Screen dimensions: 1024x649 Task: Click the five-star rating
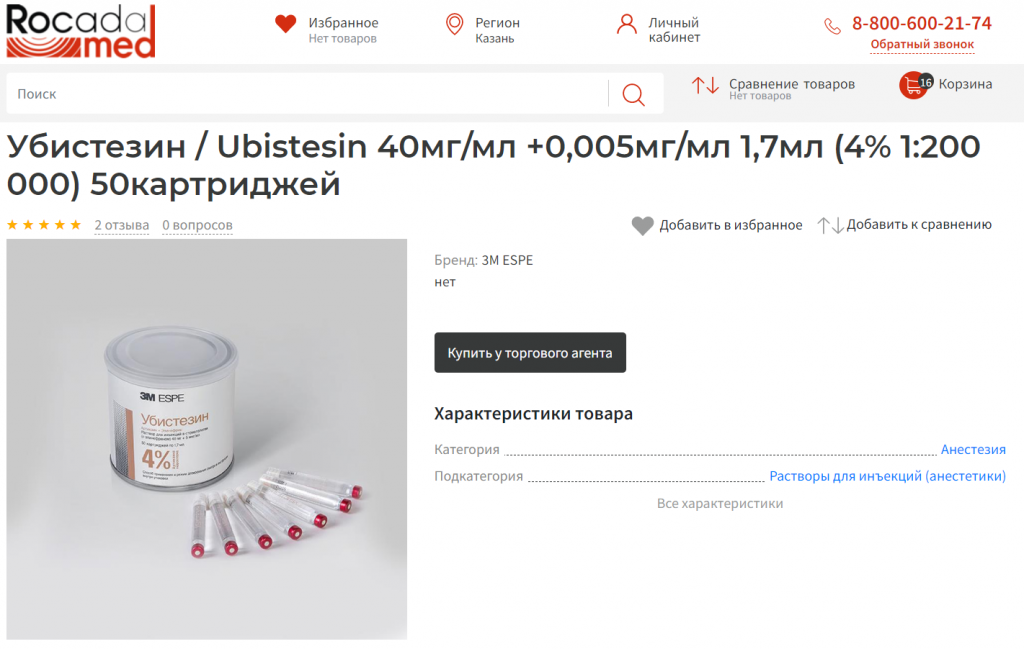coord(44,225)
